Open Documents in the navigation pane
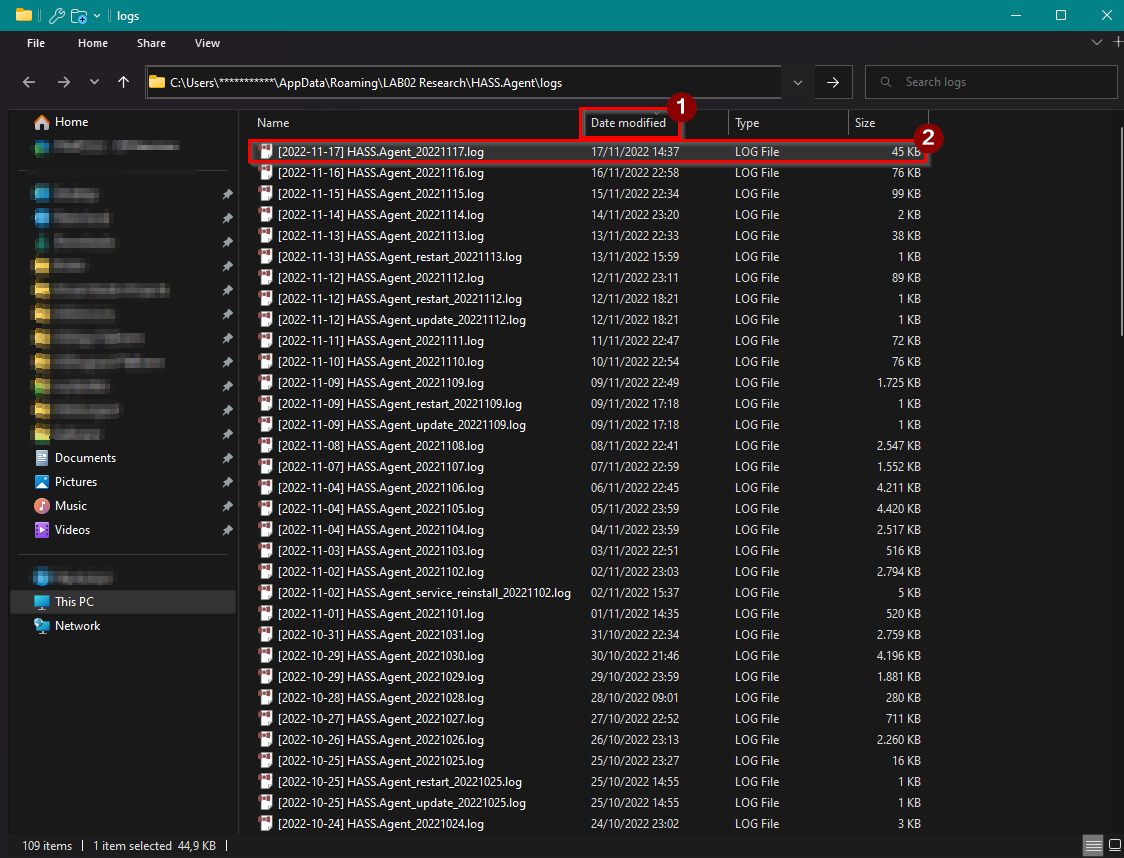This screenshot has height=858, width=1124. point(85,457)
